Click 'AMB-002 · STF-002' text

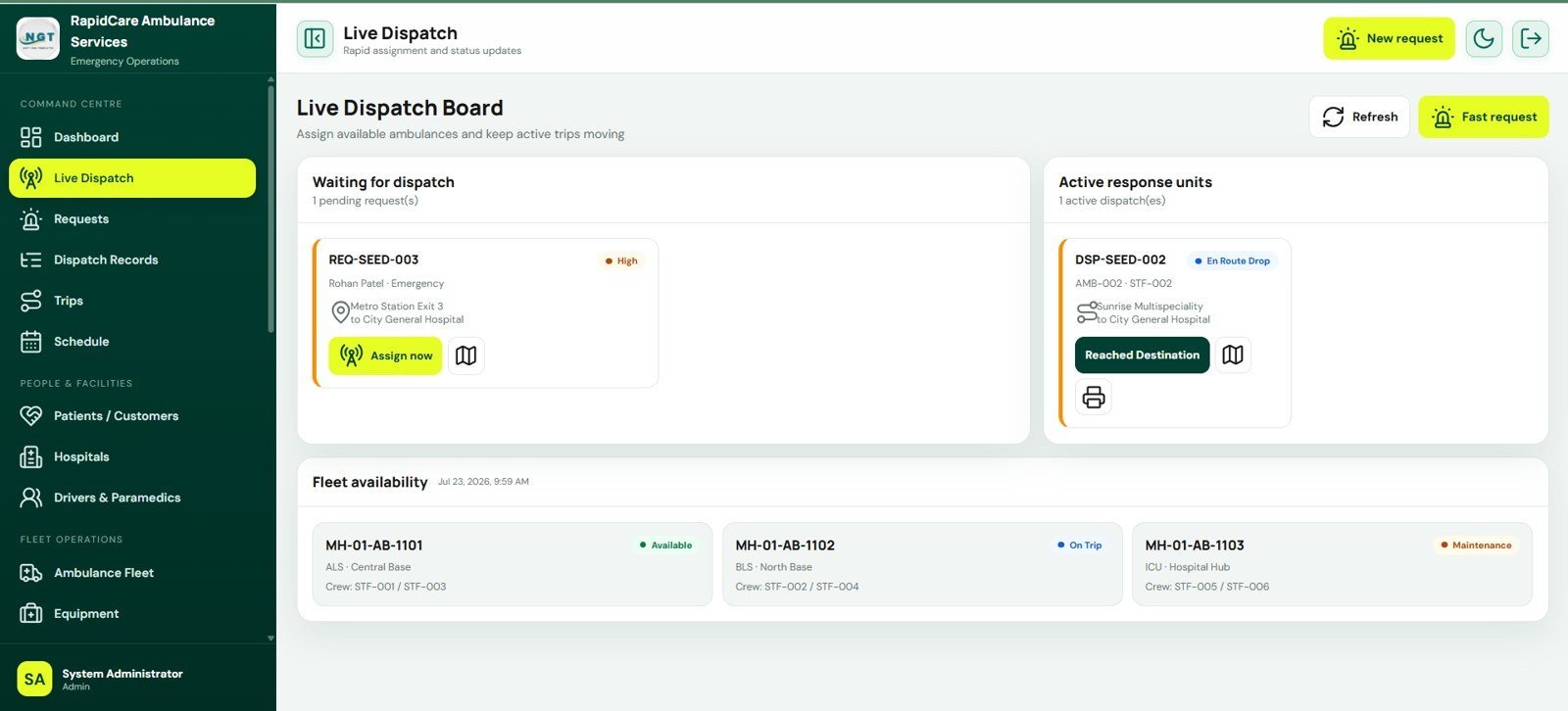pyautogui.click(x=1123, y=283)
